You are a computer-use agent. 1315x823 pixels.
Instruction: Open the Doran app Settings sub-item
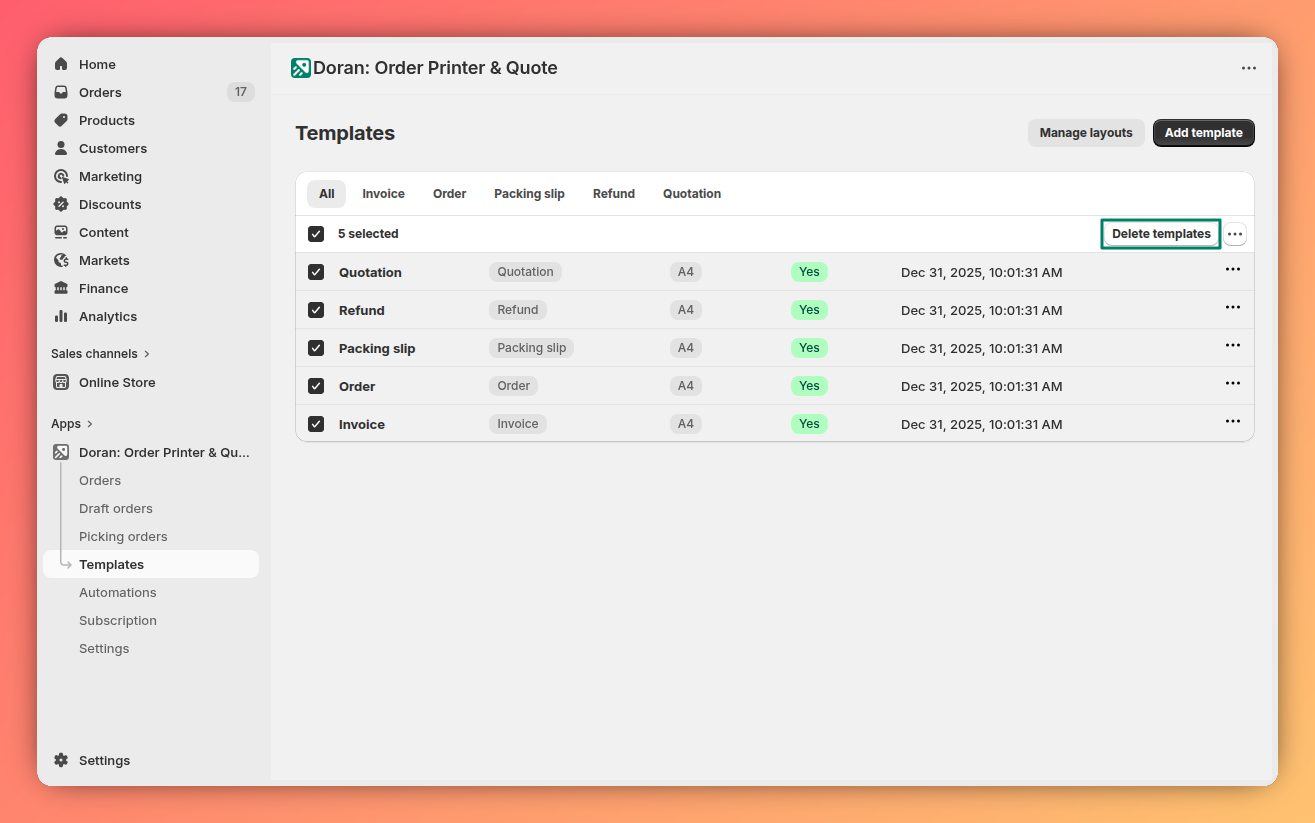[x=104, y=648]
